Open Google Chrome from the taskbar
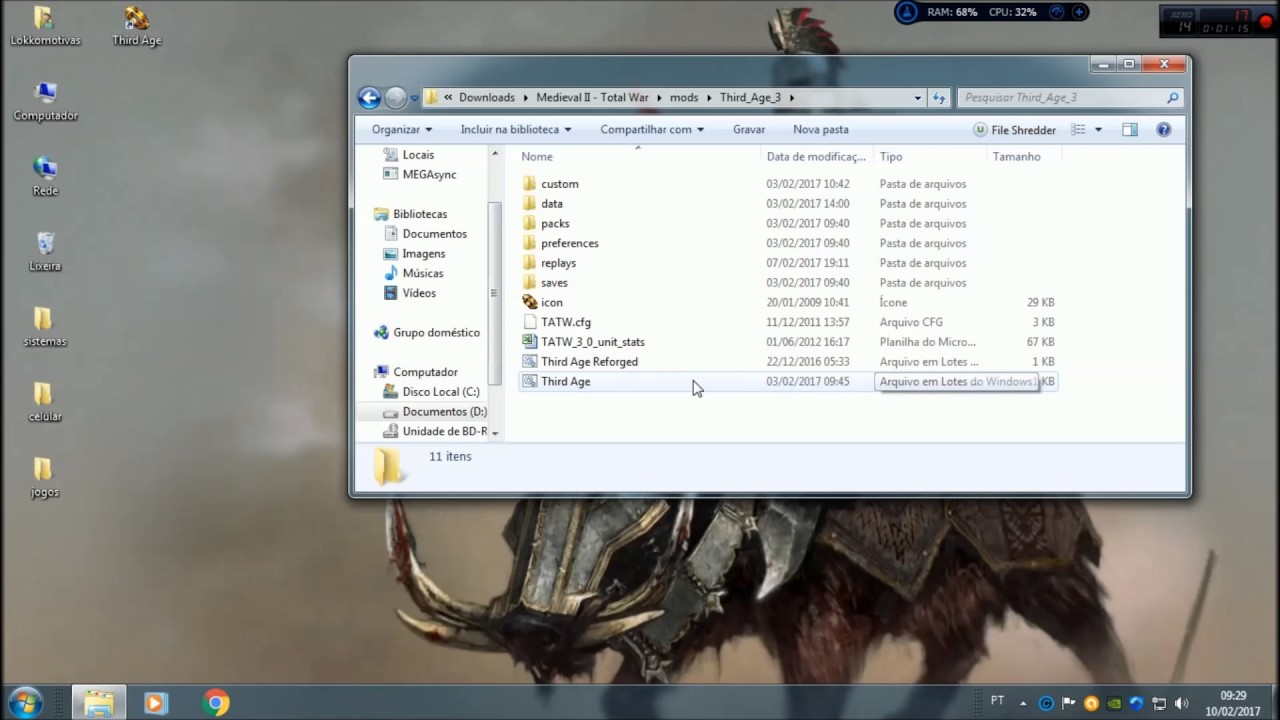This screenshot has width=1280, height=720. [x=215, y=703]
